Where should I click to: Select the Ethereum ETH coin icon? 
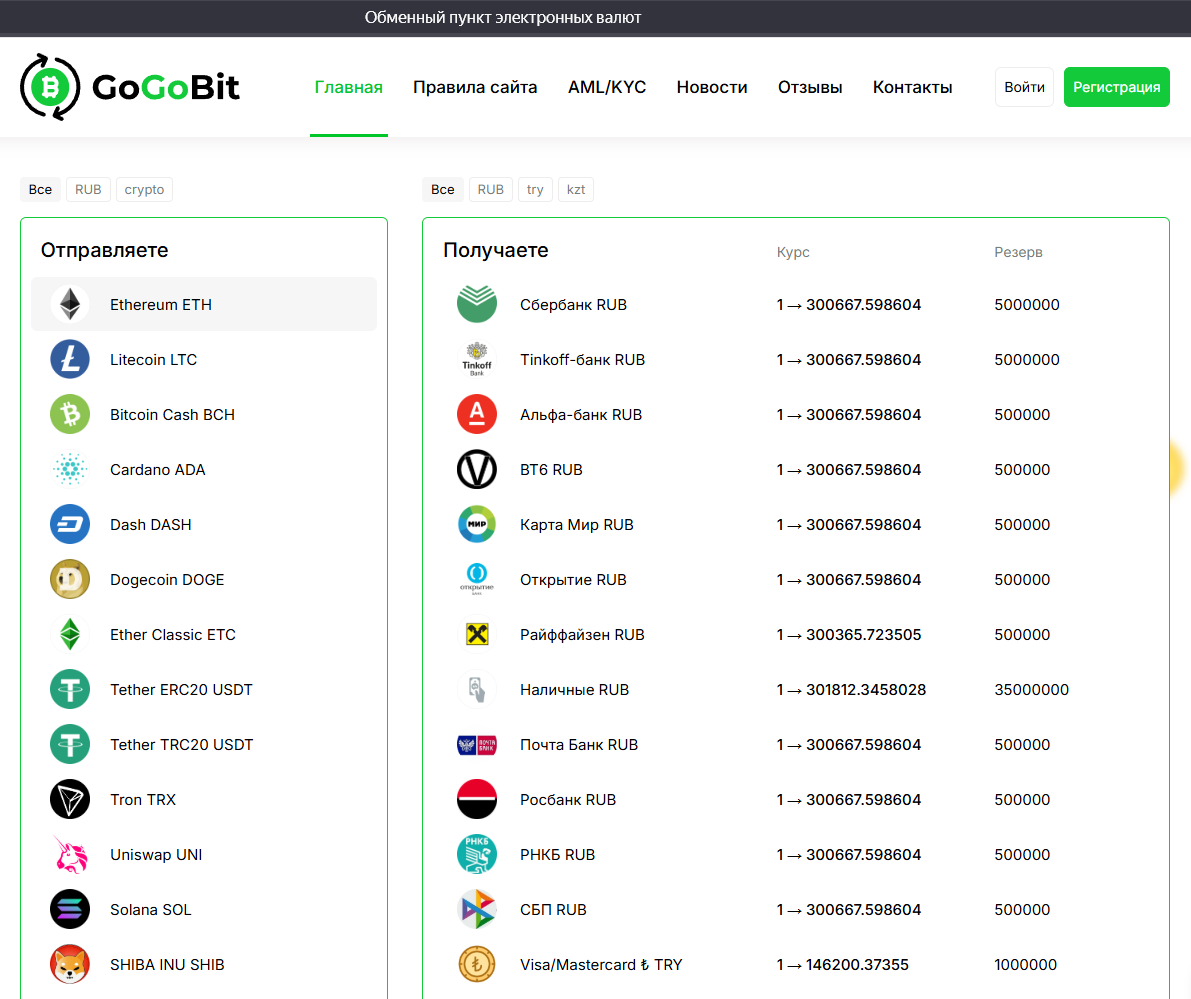click(x=70, y=304)
